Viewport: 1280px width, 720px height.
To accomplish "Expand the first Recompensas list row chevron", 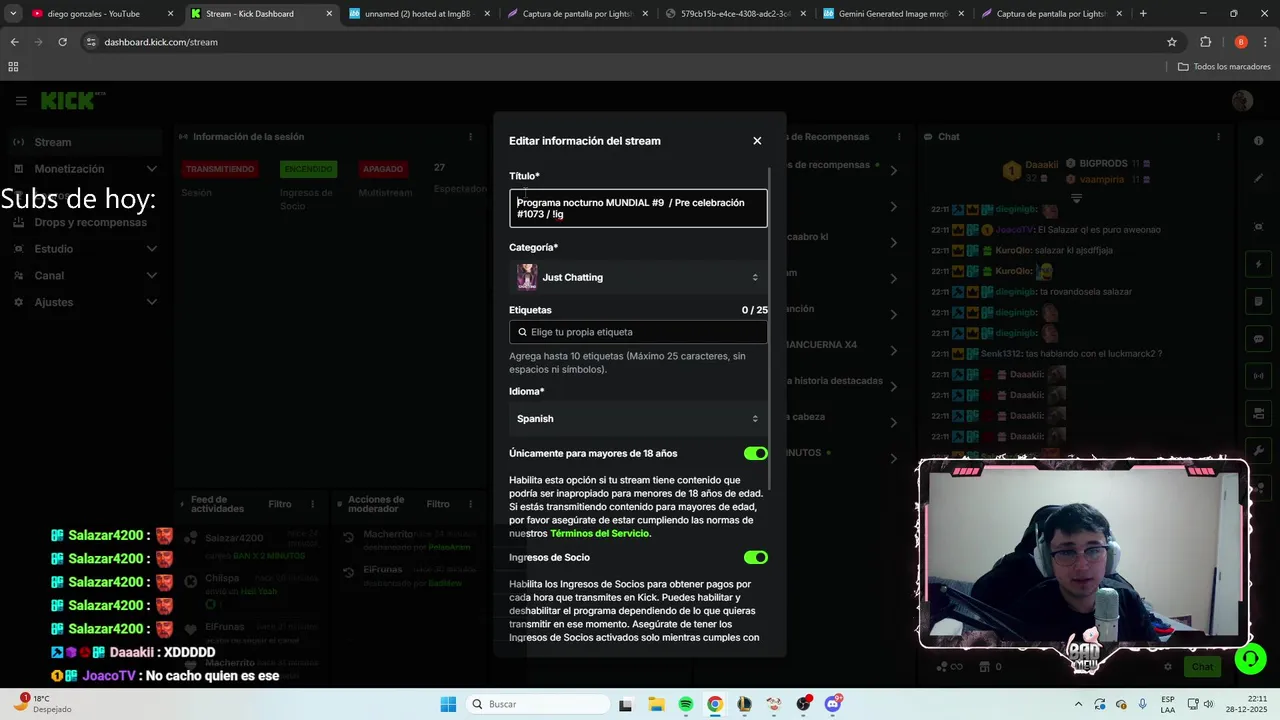I will pyautogui.click(x=894, y=170).
